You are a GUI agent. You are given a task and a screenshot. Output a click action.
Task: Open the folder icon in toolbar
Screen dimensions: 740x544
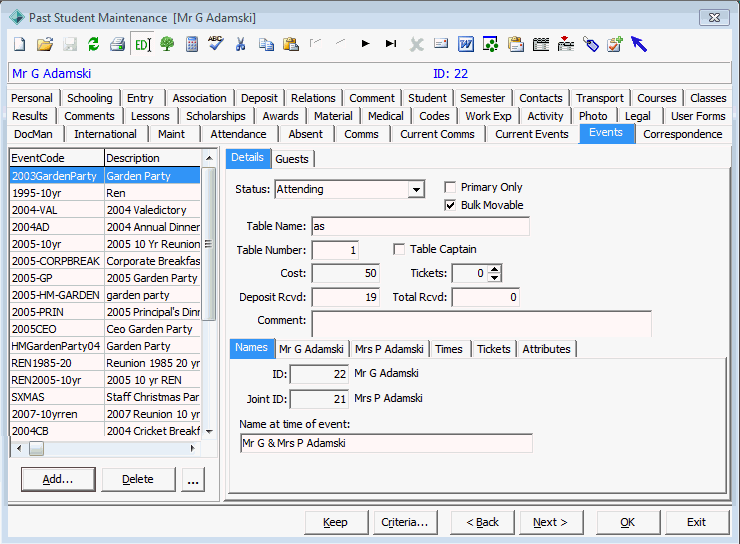pos(45,44)
